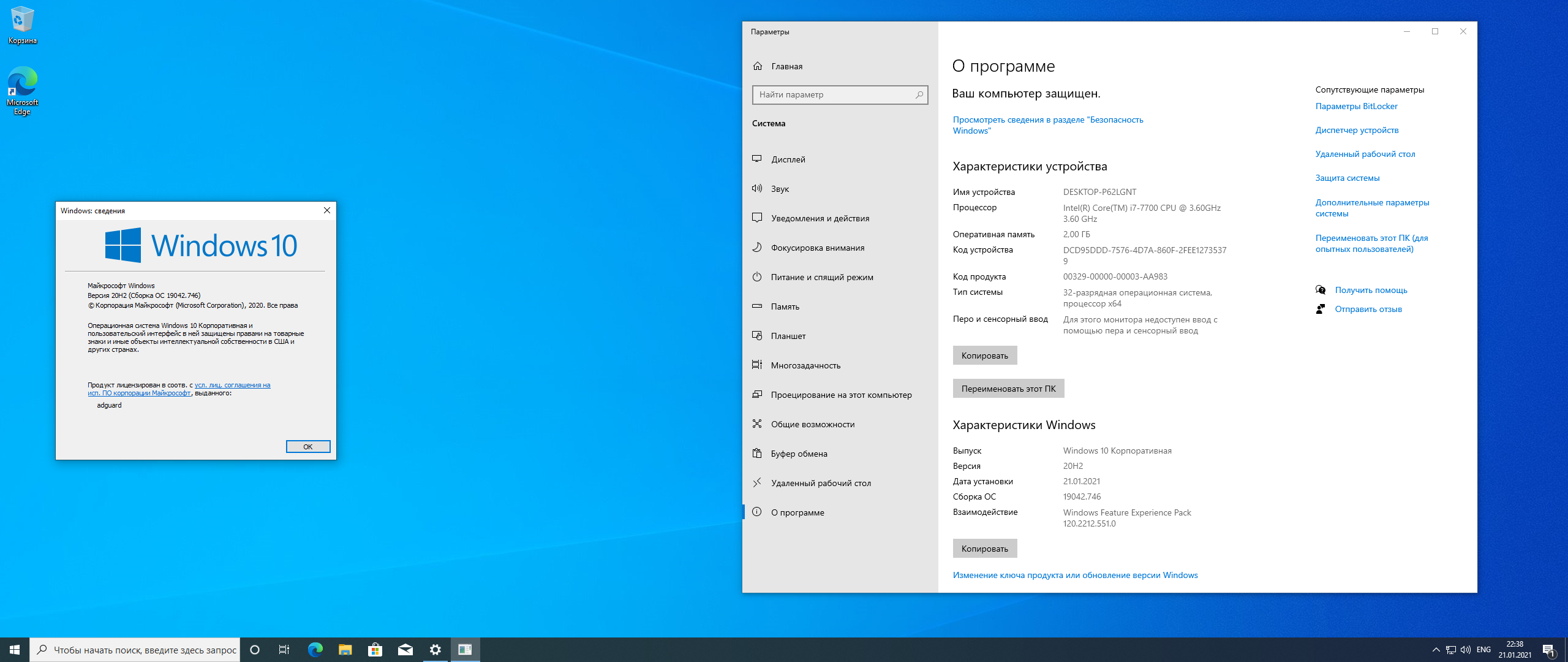The width and height of the screenshot is (1568, 662).
Task: Open Уведомления и действия settings
Action: [x=820, y=218]
